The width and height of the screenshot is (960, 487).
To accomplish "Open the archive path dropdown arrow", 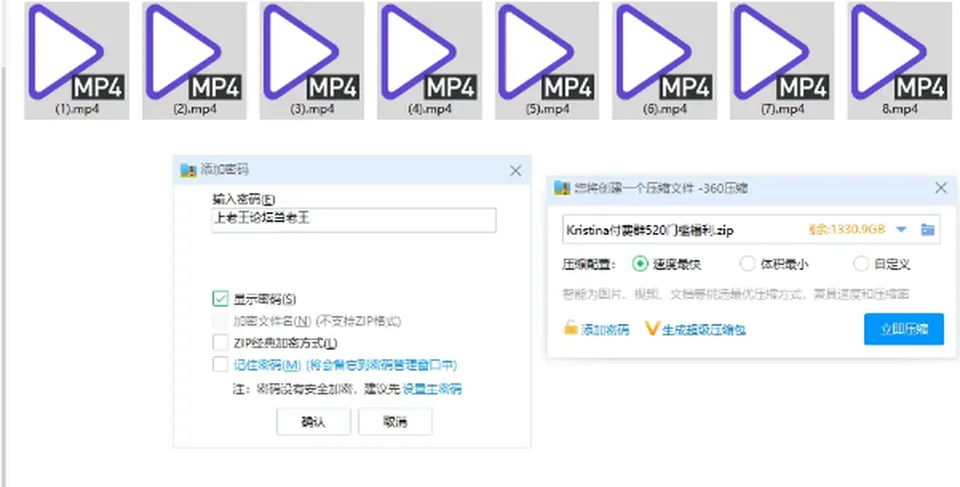I will coord(901,230).
